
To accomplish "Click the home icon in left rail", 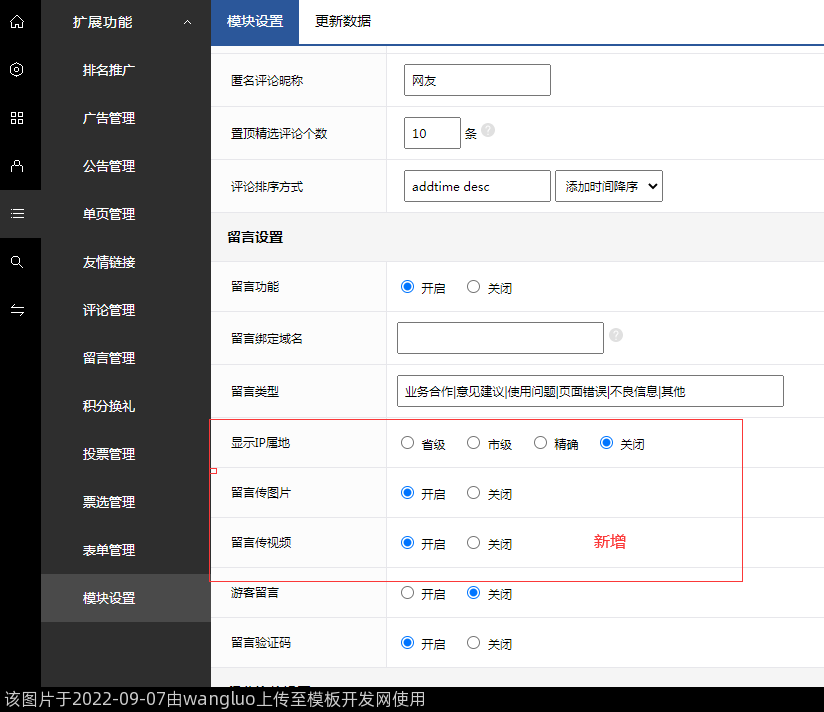I will coord(16,21).
